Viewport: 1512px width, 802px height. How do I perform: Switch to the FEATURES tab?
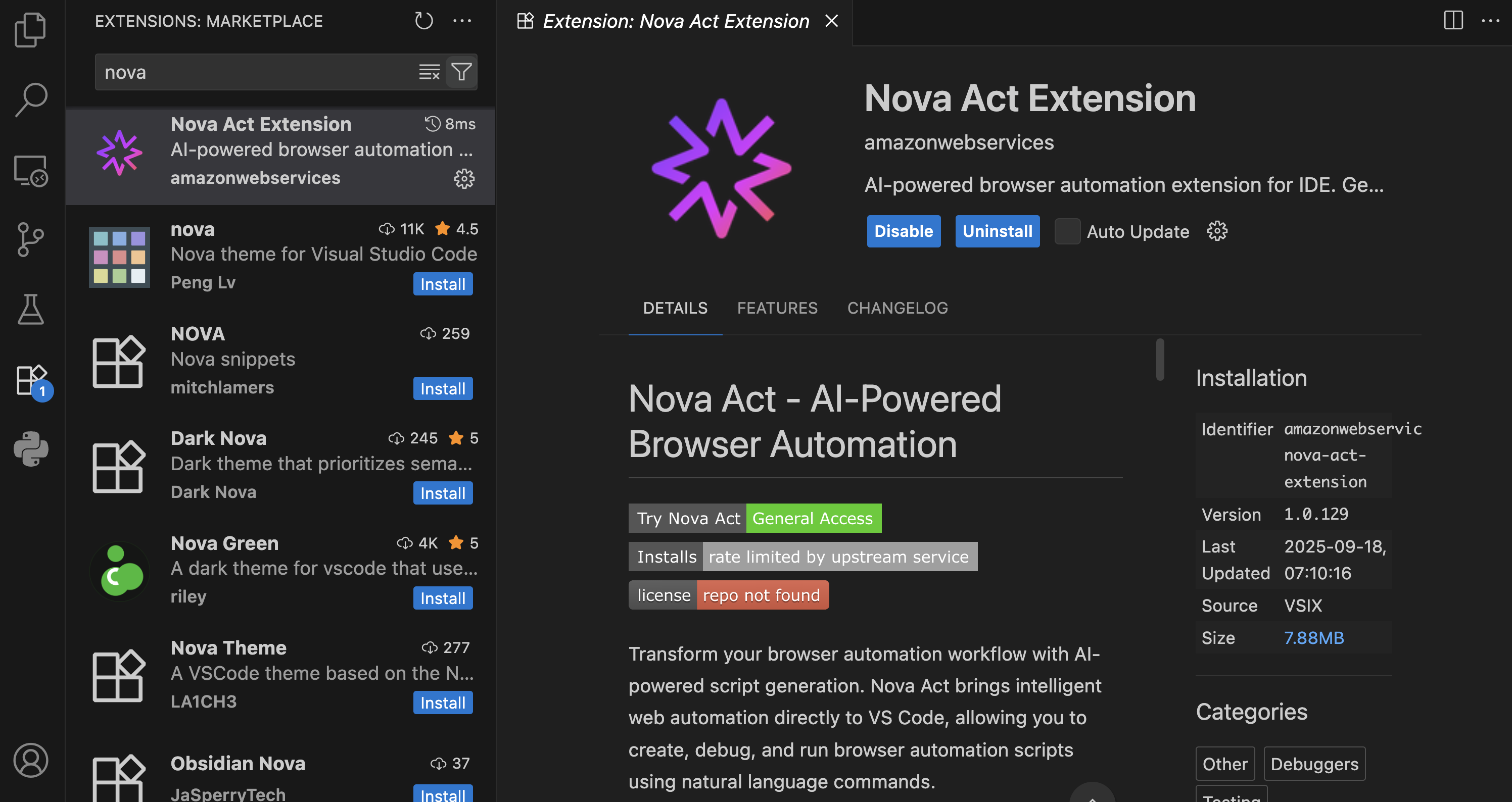point(777,308)
